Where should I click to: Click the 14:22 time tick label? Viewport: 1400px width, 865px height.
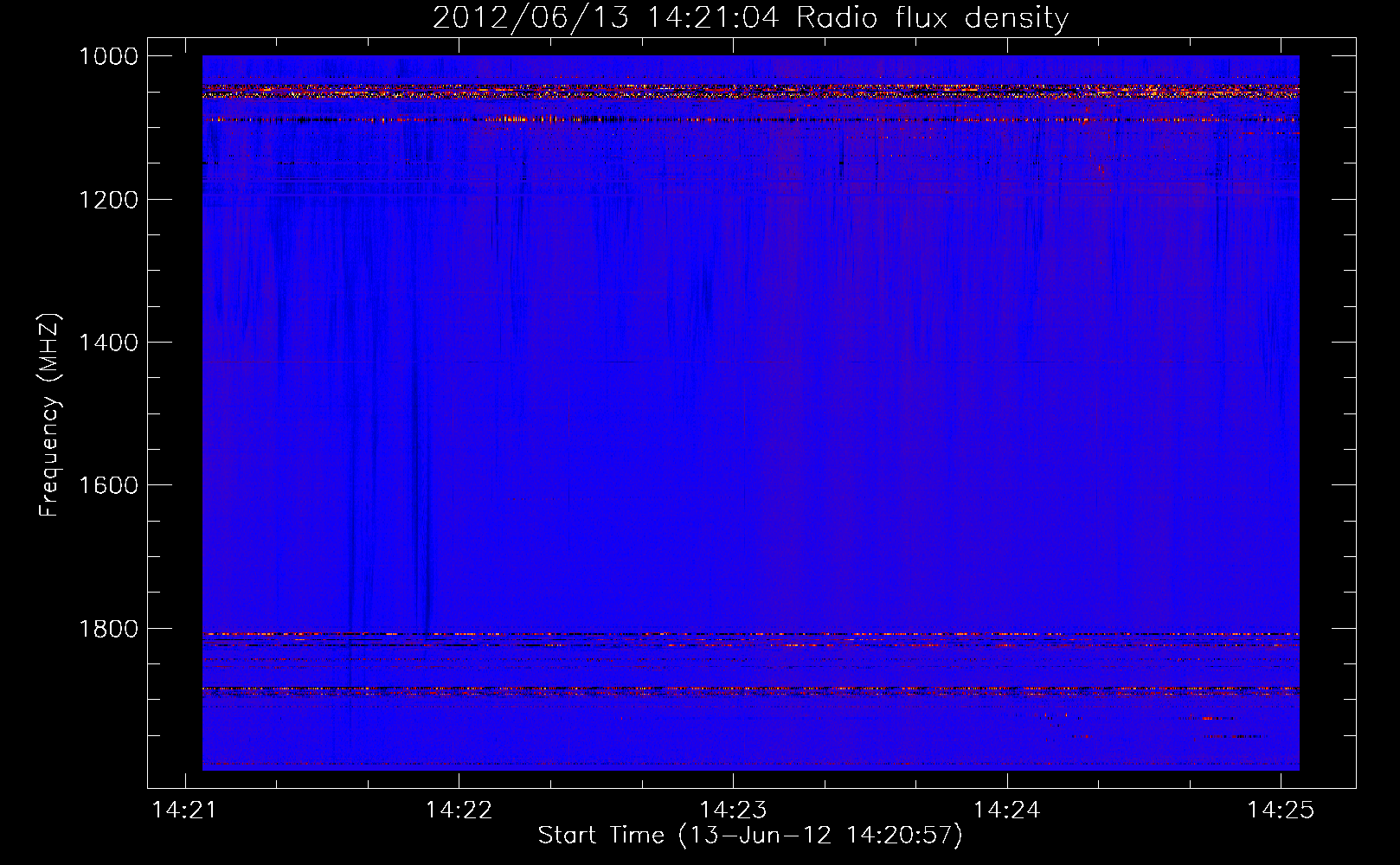(459, 811)
